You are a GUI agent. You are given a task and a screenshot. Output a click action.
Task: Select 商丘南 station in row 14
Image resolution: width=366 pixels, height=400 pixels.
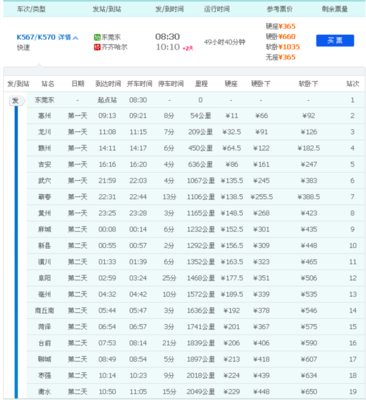[x=45, y=311]
